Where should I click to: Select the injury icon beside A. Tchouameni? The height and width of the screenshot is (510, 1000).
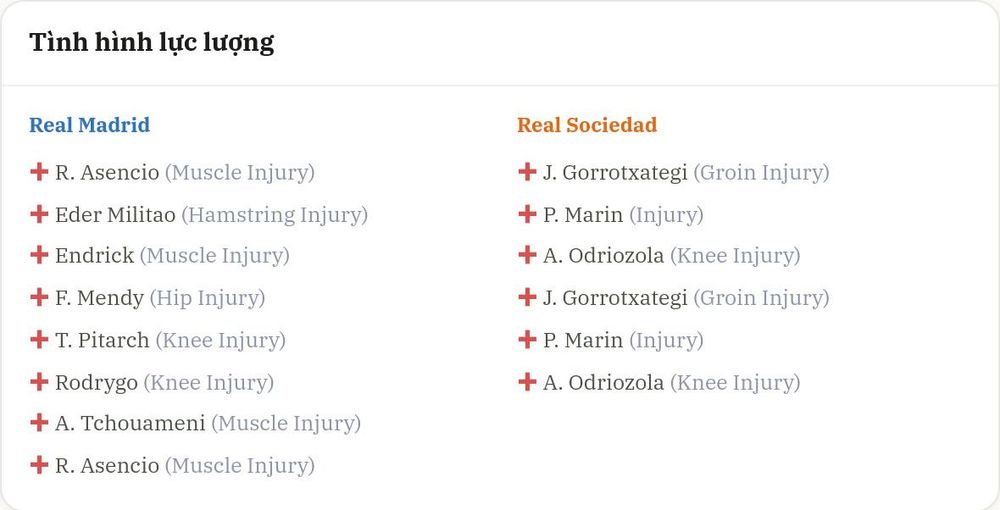coord(39,423)
